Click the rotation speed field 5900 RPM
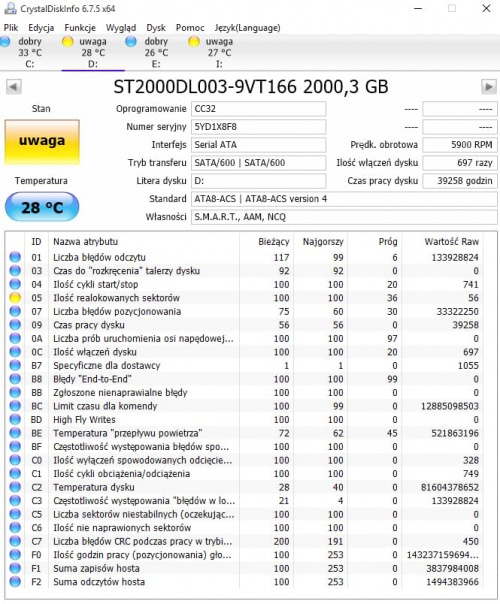Screen dimensions: 500x604 [460, 145]
